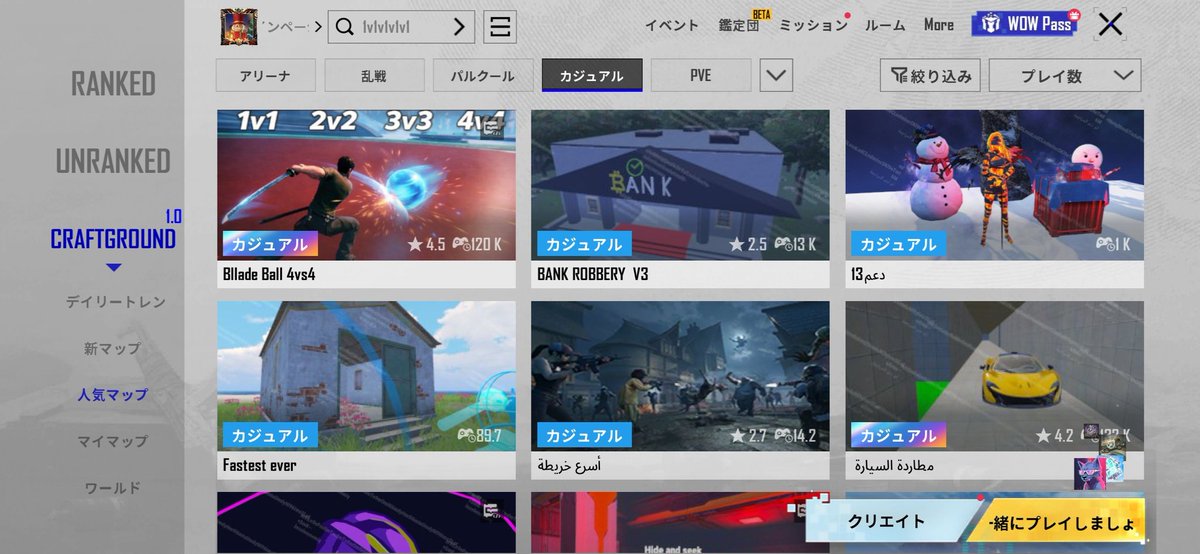Collapse the CRAFTGROUND submenu arrow
Viewport: 1200px width, 554px height.
pyautogui.click(x=114, y=267)
